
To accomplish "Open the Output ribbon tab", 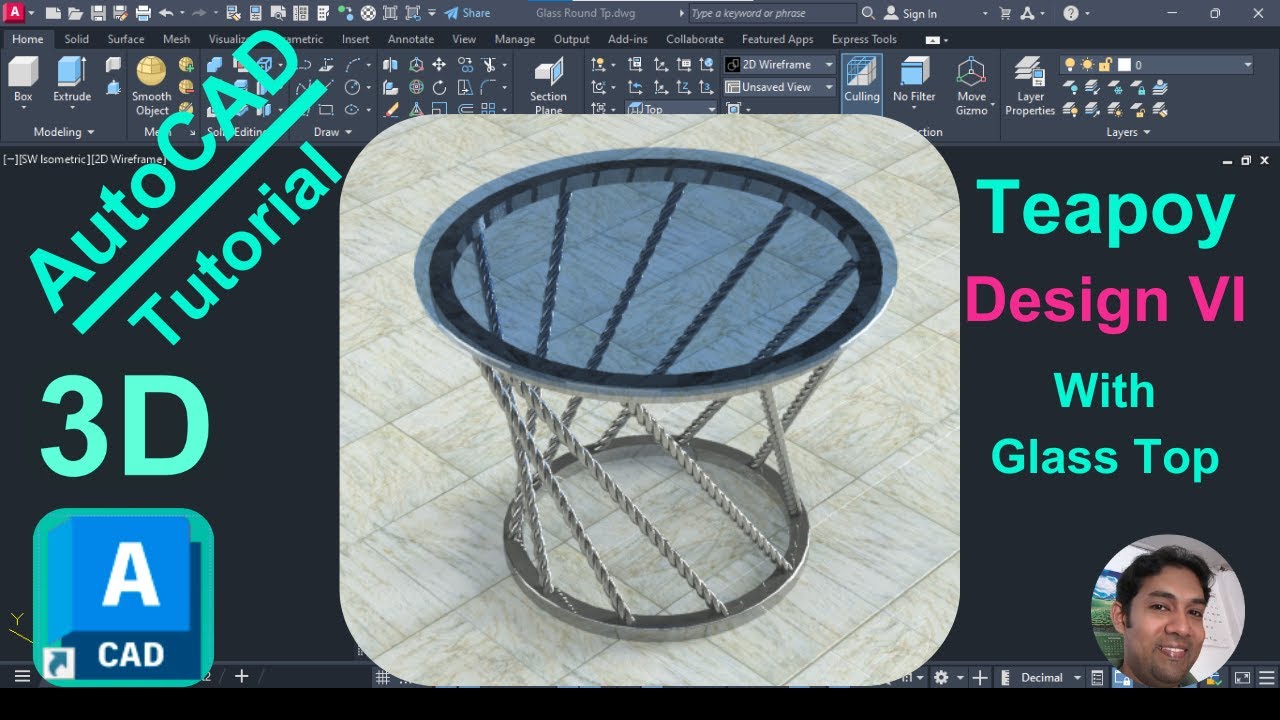I will pyautogui.click(x=571, y=39).
